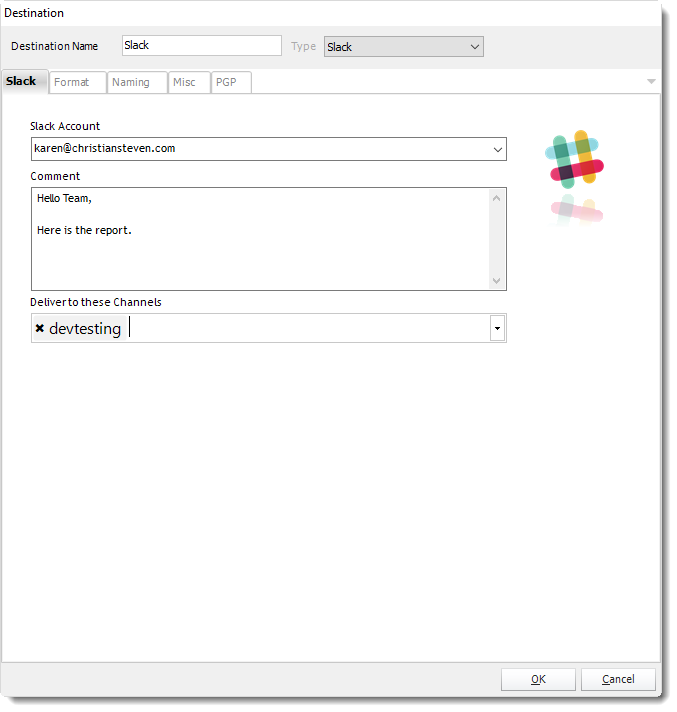
Task: Click the 'Slack Account' label
Action: click(x=65, y=126)
